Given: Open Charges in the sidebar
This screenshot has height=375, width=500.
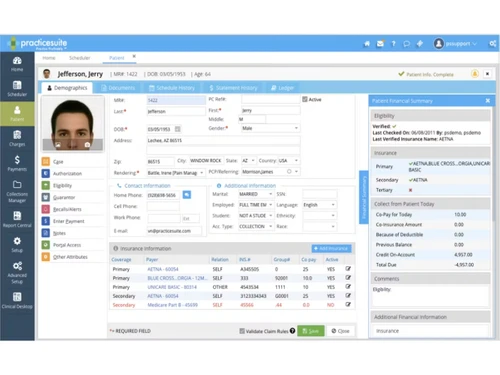Looking at the screenshot, I should pyautogui.click(x=17, y=139).
